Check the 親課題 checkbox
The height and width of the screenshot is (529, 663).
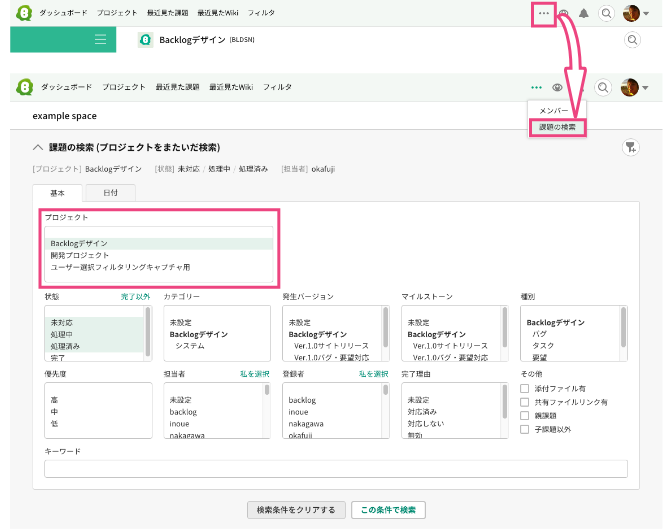(524, 415)
